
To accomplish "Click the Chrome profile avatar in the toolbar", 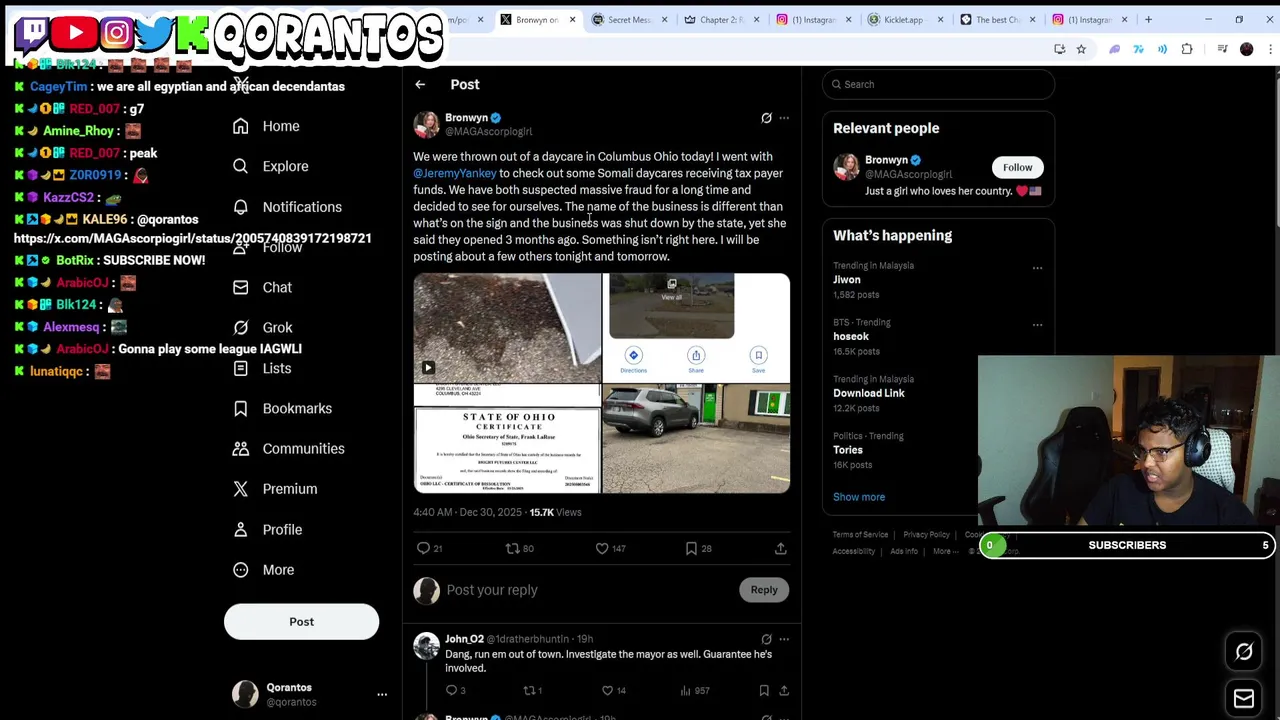I will click(1246, 49).
